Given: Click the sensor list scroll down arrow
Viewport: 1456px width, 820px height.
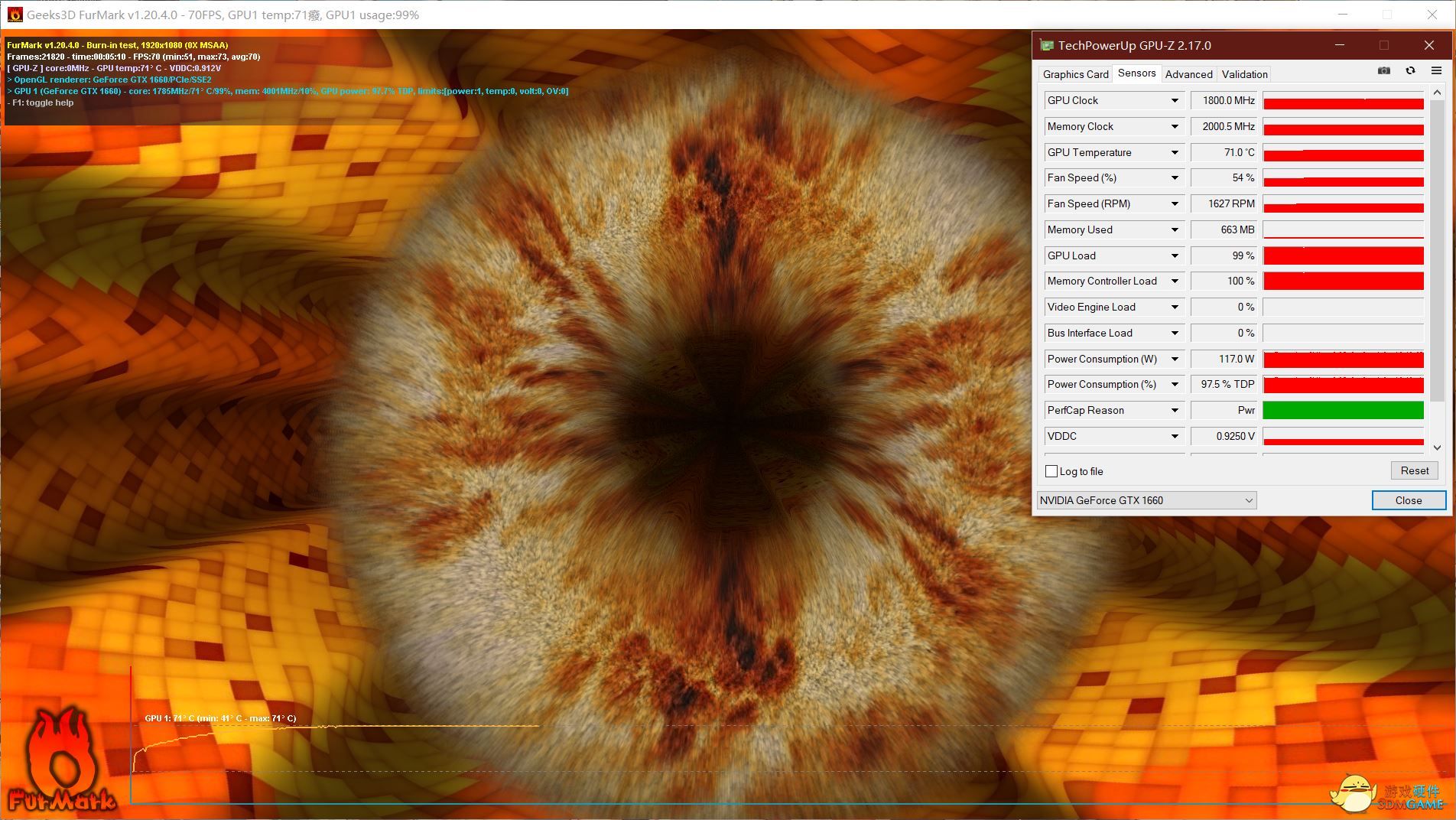Looking at the screenshot, I should coord(1437,447).
